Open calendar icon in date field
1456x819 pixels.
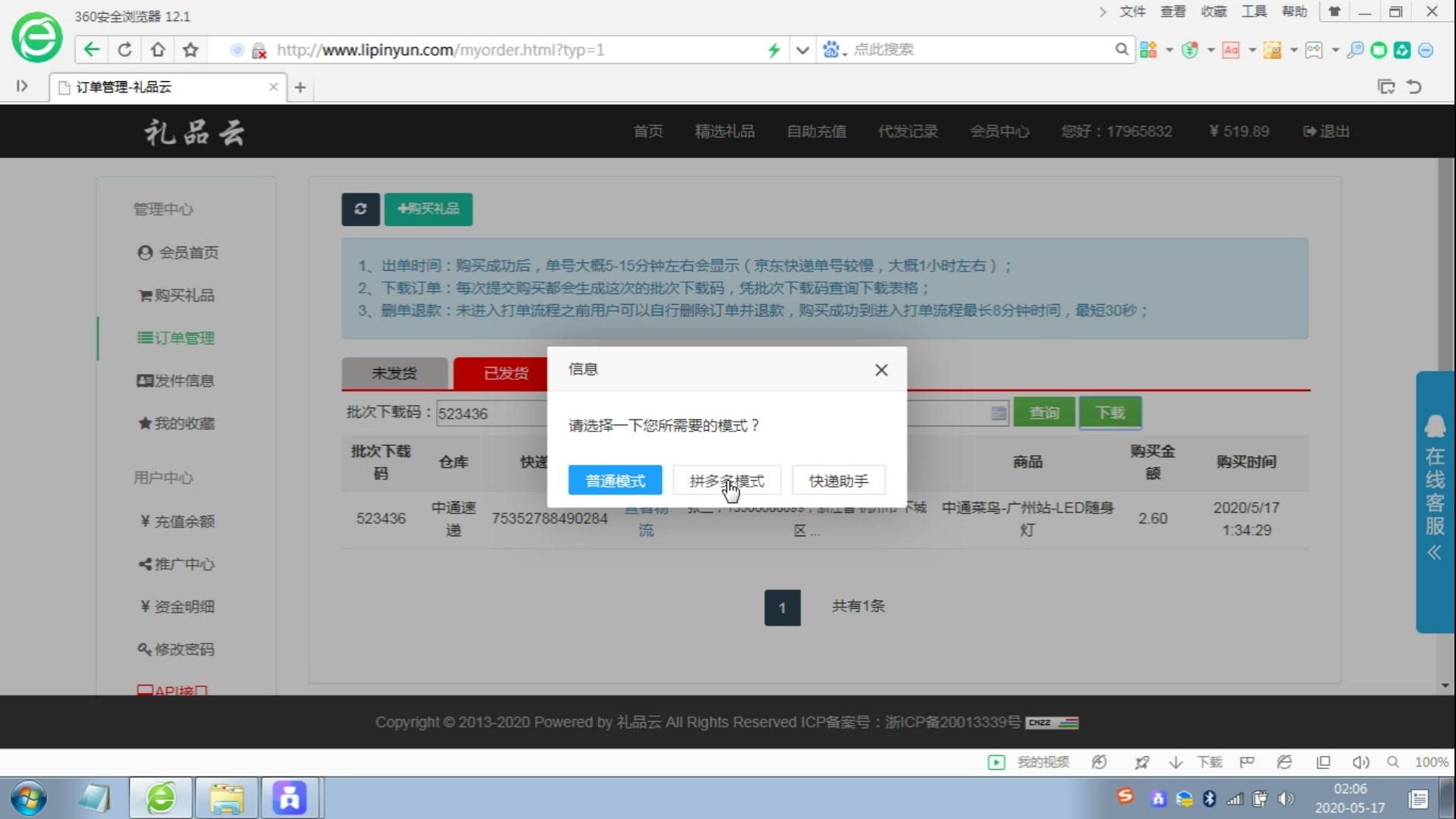(x=999, y=413)
